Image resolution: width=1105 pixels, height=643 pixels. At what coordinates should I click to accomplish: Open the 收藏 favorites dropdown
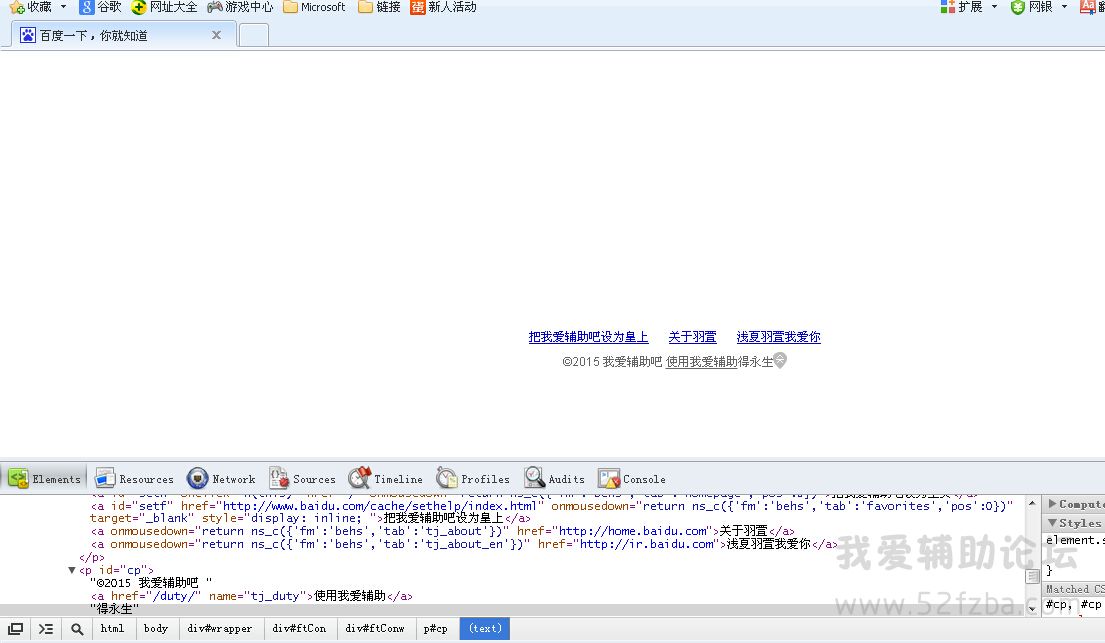tap(63, 7)
